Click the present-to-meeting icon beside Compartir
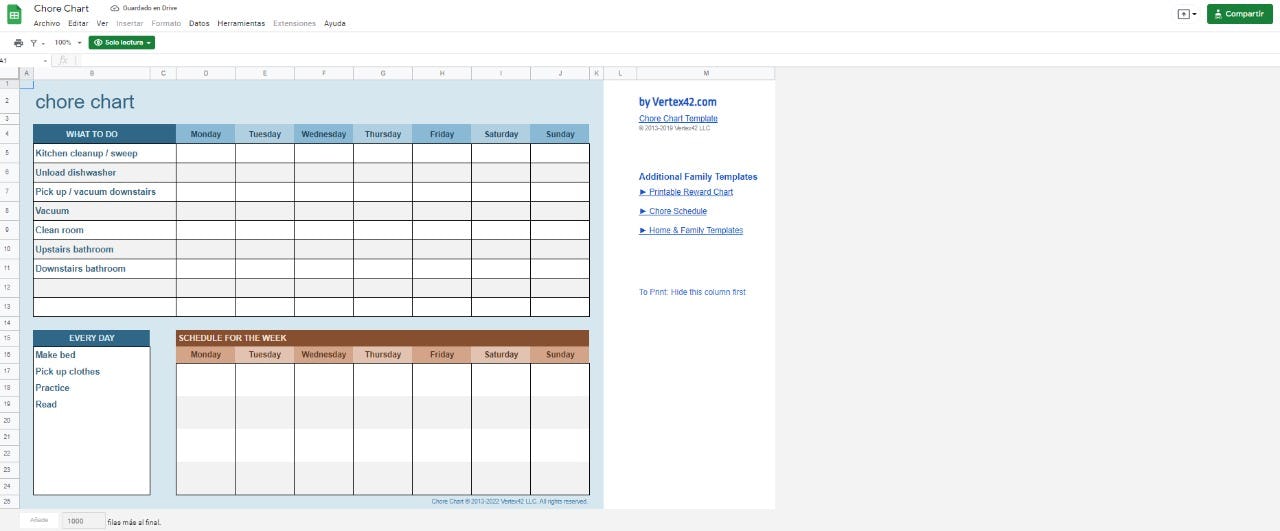 pos(1187,14)
